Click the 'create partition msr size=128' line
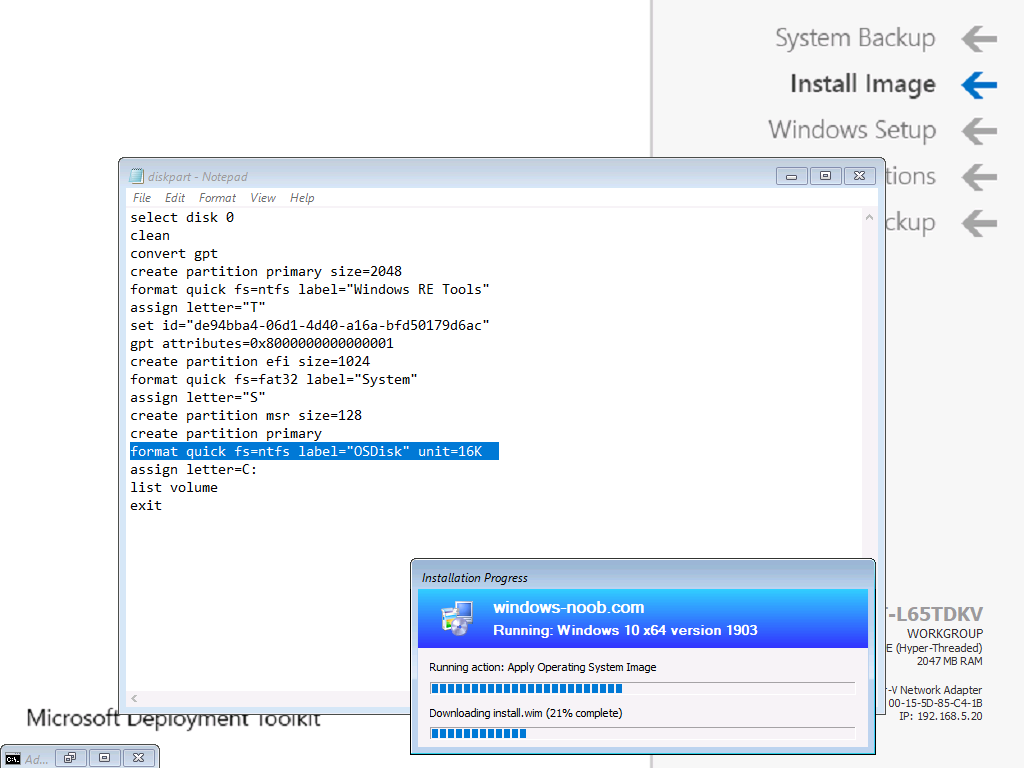Image resolution: width=1024 pixels, height=768 pixels. tap(246, 415)
